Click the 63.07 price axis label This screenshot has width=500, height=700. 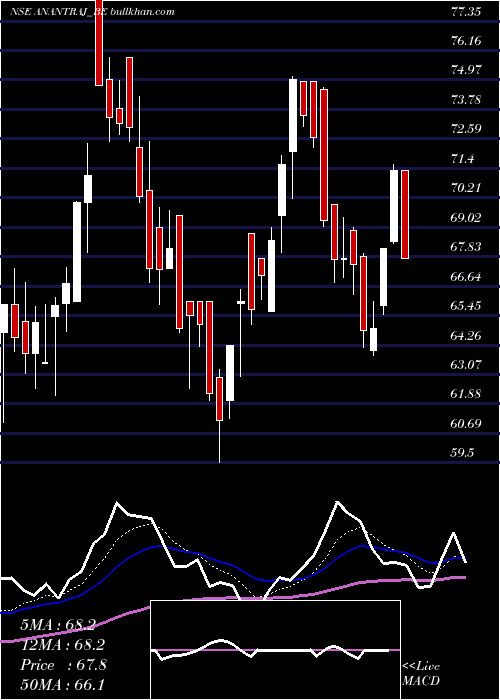coord(466,365)
